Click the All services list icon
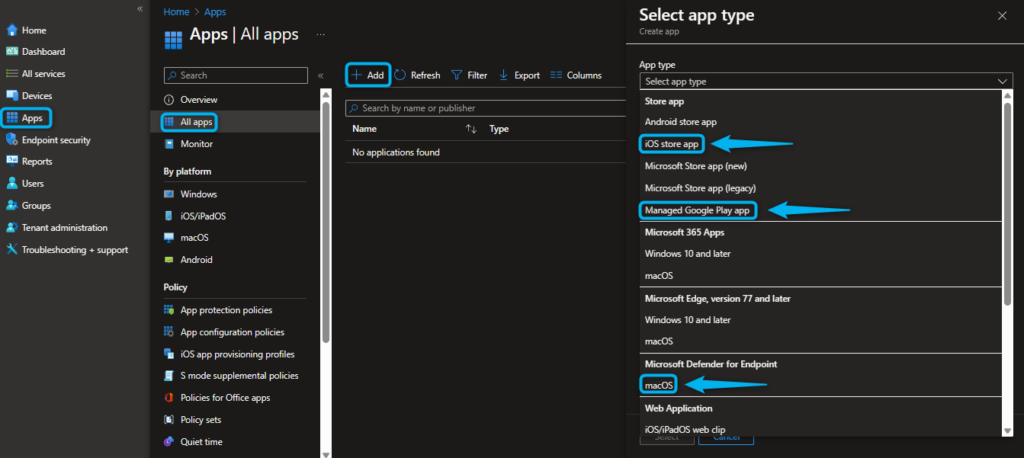The image size is (1024, 458). [x=12, y=74]
